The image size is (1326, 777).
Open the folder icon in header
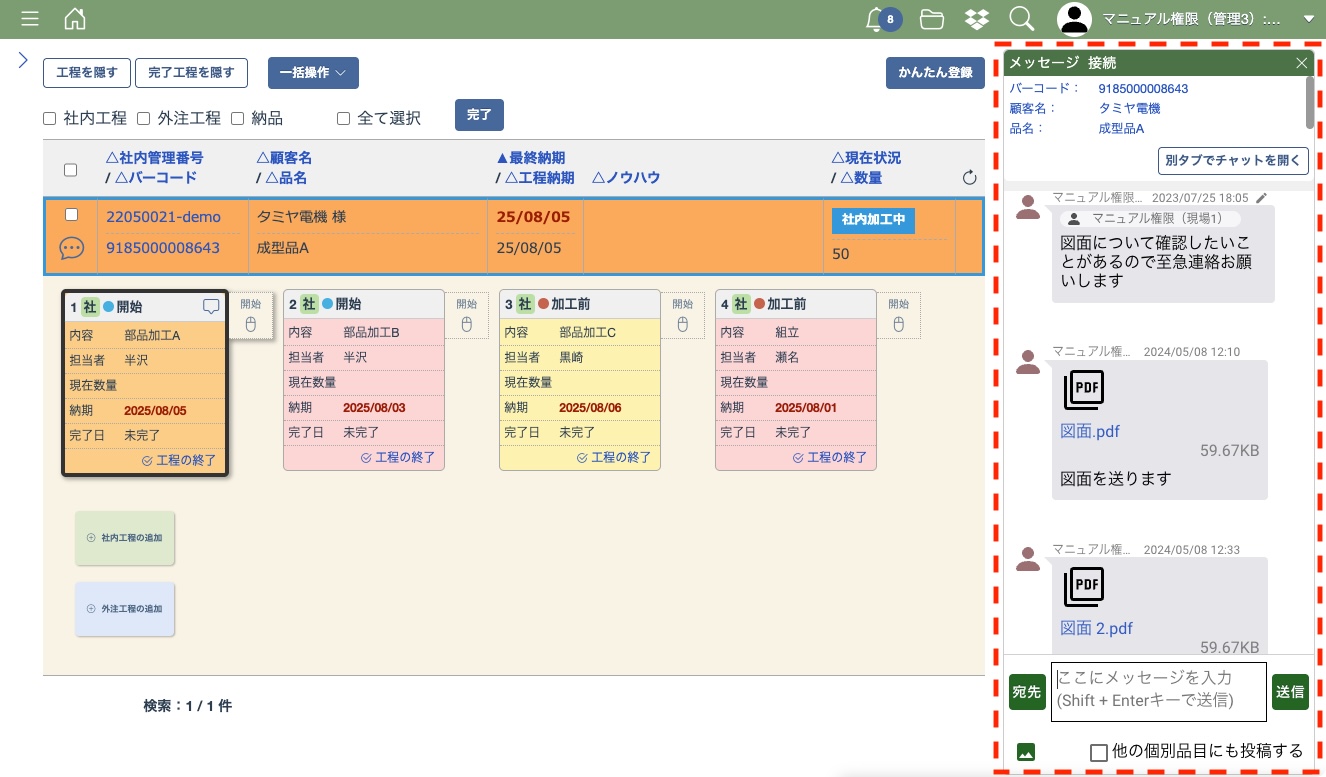[932, 19]
